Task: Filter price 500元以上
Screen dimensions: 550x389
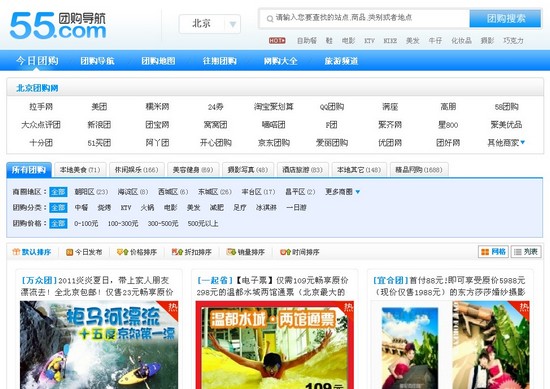Action: pos(203,223)
